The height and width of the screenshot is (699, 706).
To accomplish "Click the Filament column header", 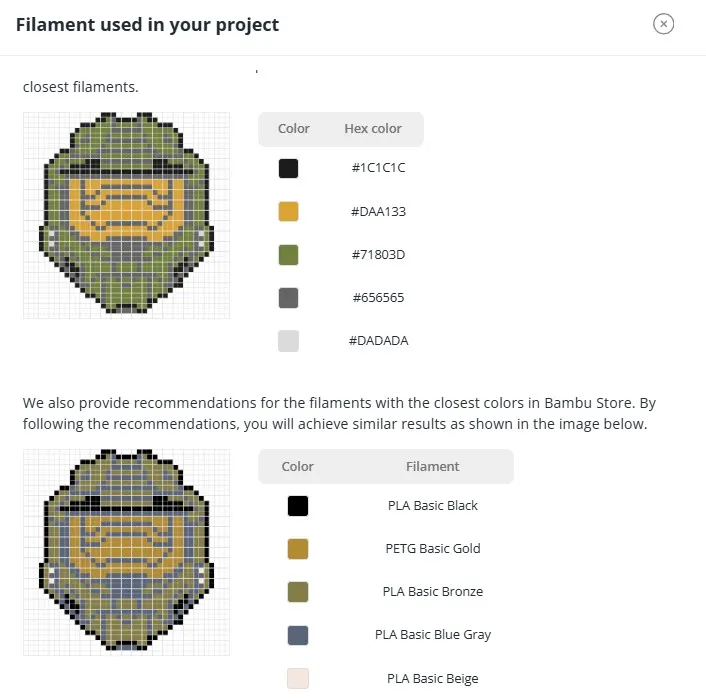I will (x=433, y=466).
